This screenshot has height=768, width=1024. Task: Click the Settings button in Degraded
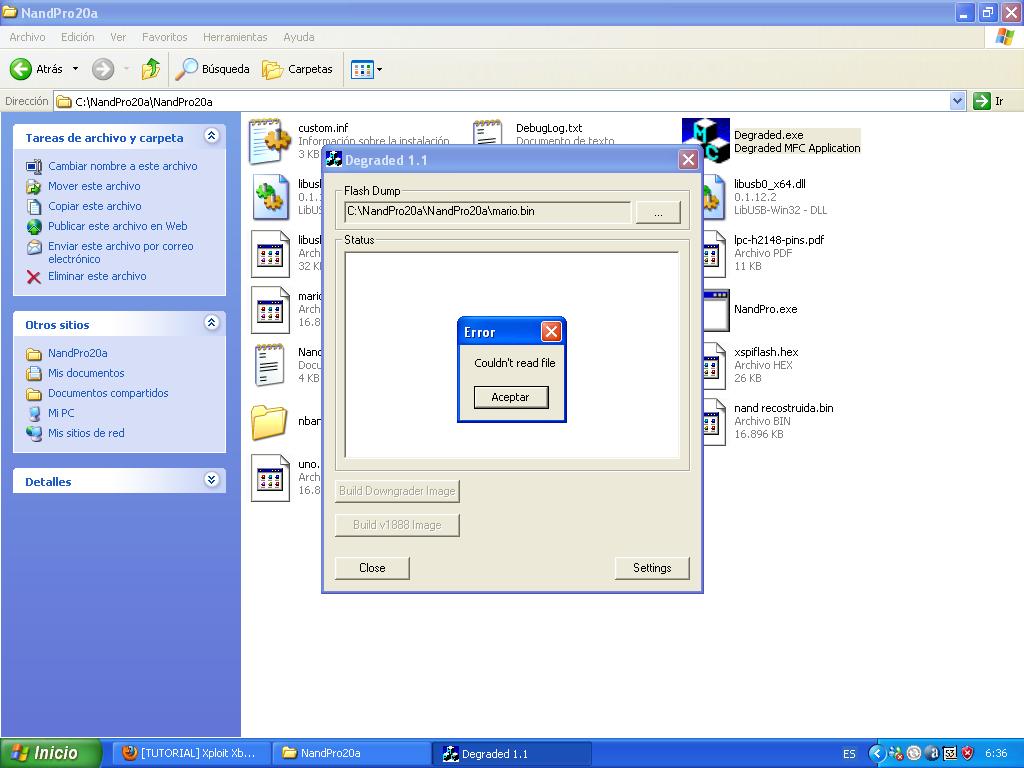[x=651, y=568]
